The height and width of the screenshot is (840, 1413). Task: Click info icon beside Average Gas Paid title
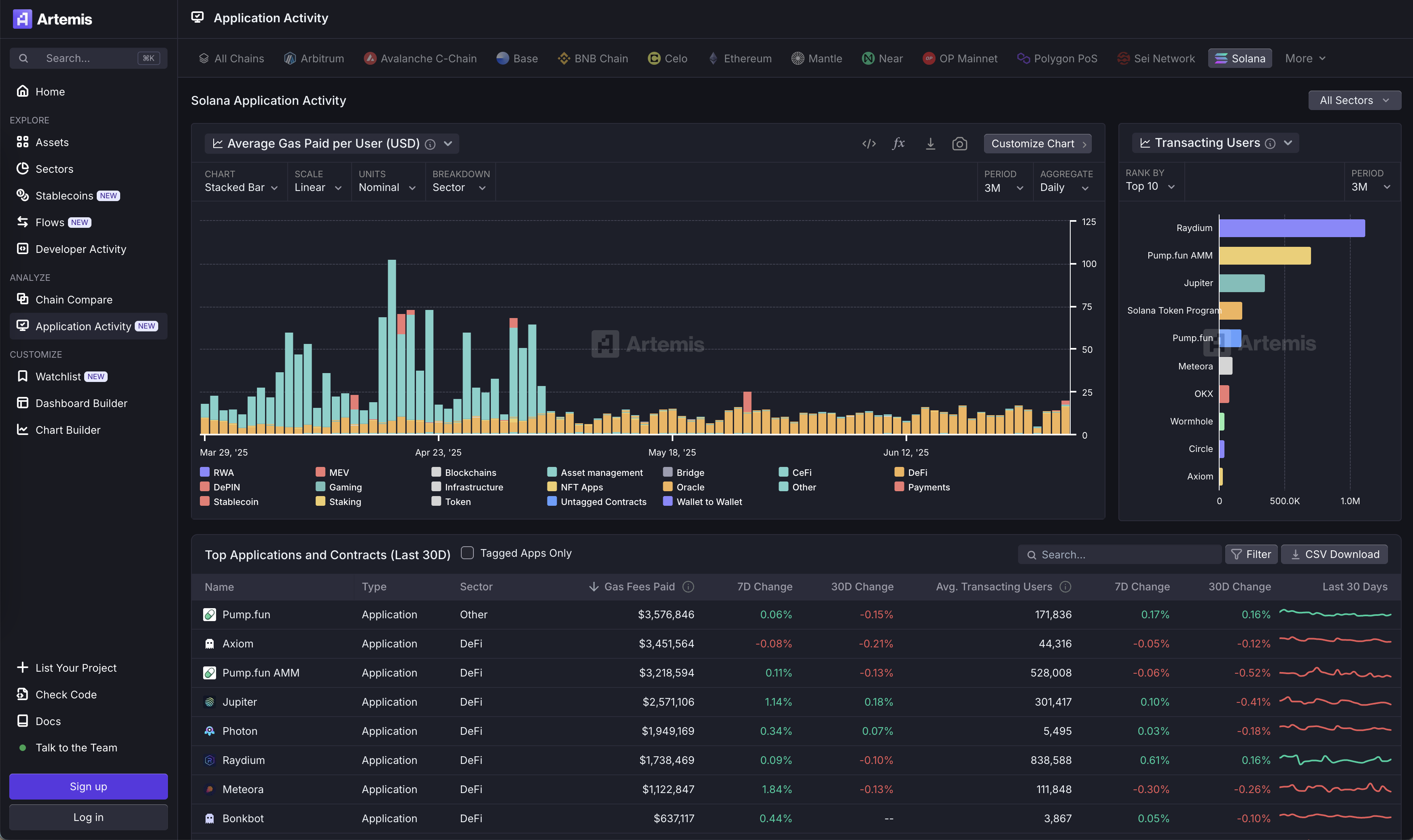tap(430, 144)
